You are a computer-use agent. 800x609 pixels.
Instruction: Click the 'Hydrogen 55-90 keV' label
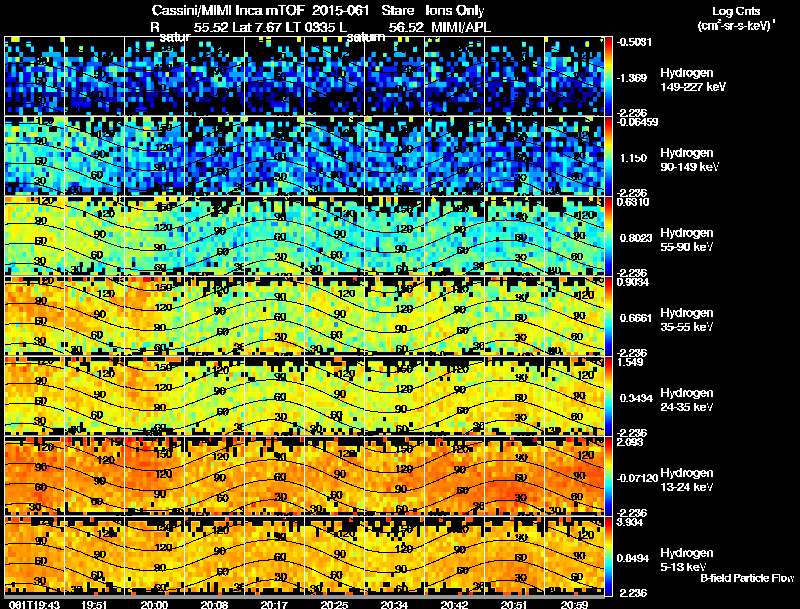point(687,240)
